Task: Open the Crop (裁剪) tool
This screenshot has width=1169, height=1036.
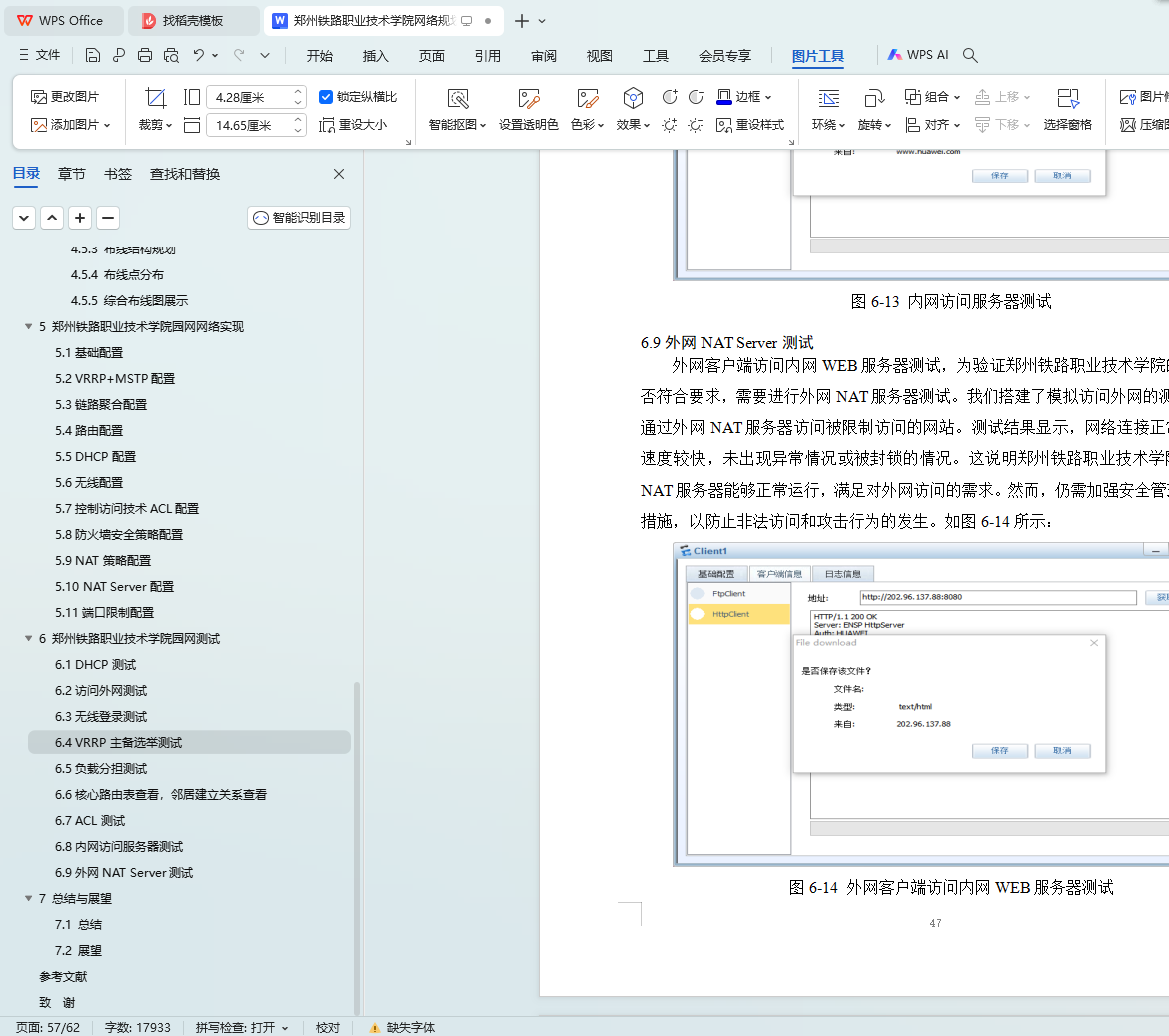Action: pyautogui.click(x=155, y=110)
